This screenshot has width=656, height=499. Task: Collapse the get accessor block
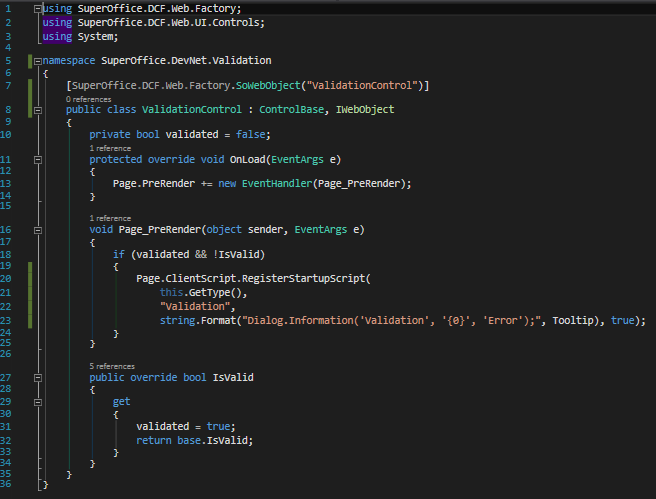[38, 402]
